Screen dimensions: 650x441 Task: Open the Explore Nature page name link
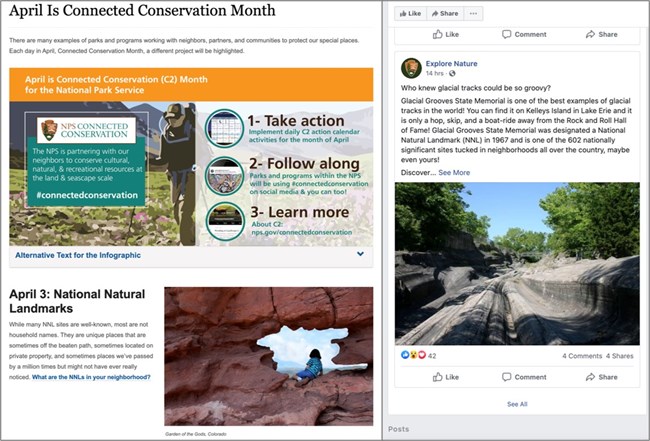click(x=451, y=63)
